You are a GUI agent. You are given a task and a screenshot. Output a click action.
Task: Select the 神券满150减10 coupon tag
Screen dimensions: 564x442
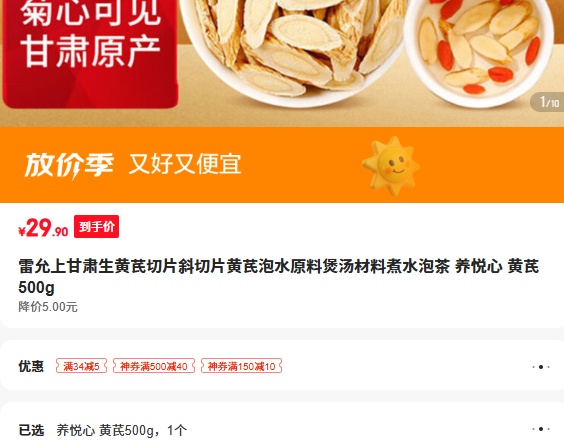point(241,366)
